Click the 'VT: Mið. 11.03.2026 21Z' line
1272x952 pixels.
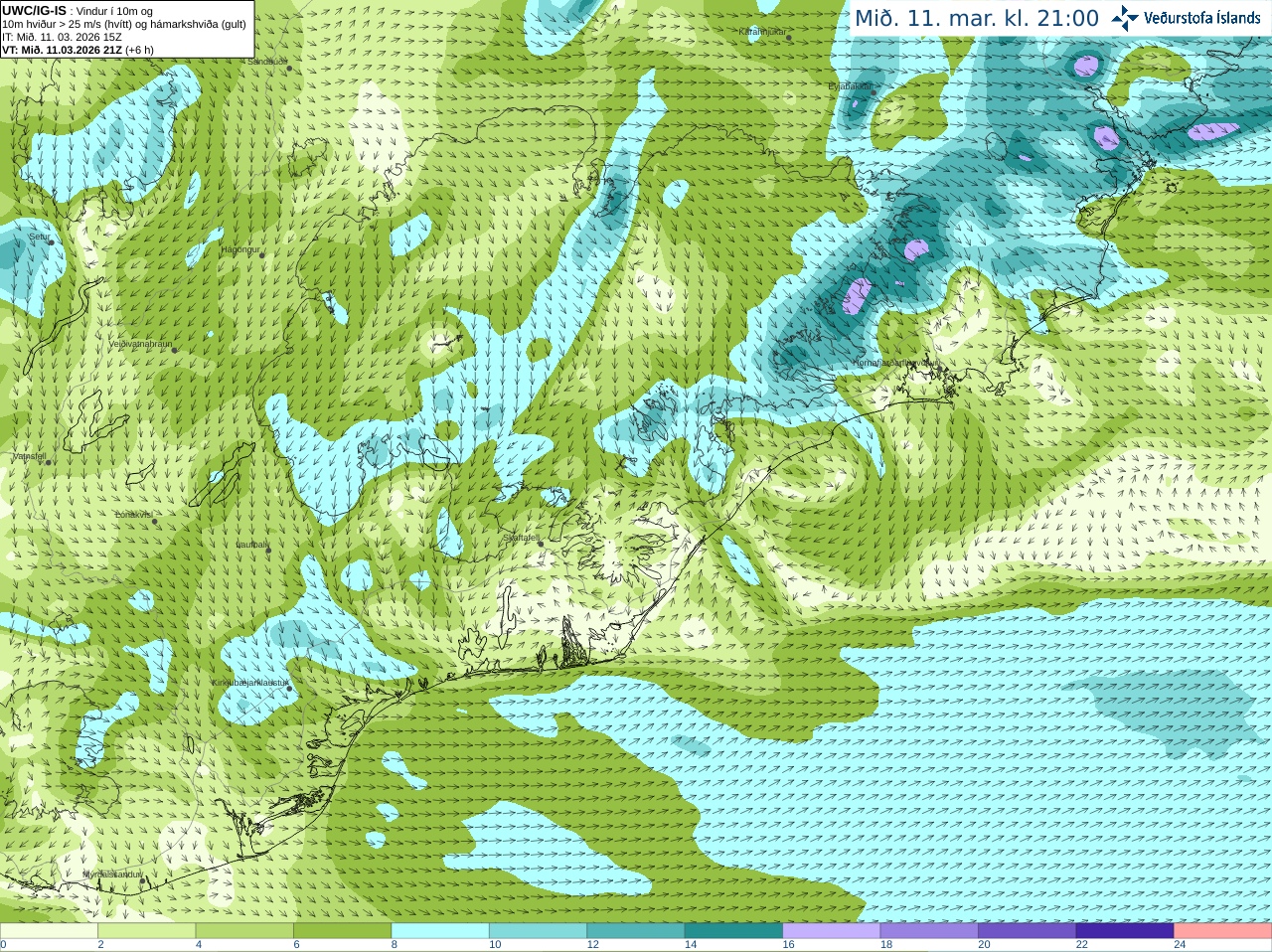point(78,50)
